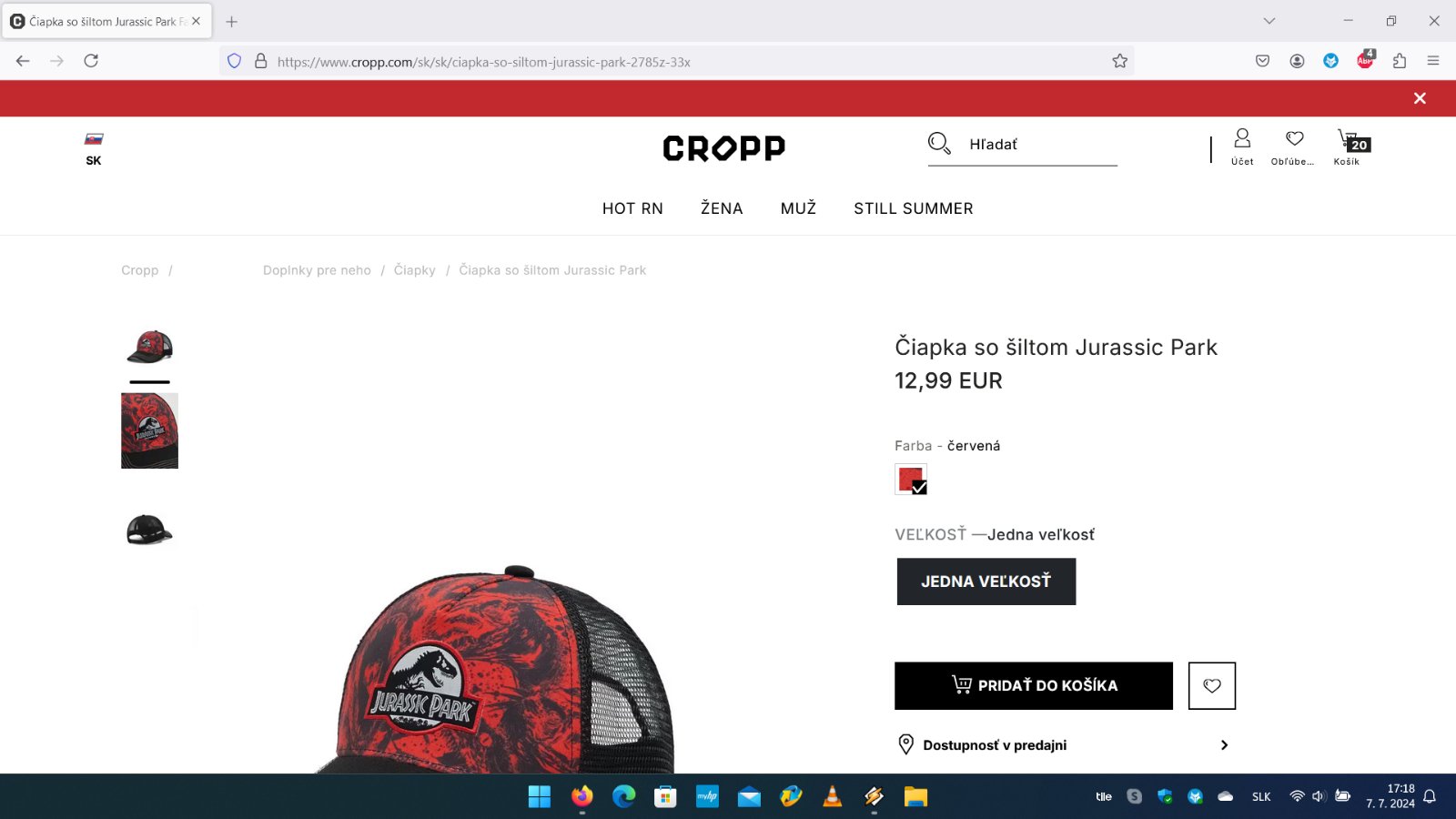Screen dimensions: 1456x819
Task: Expand Dostupnosť v predajni availability chevron
Action: pyautogui.click(x=1224, y=745)
